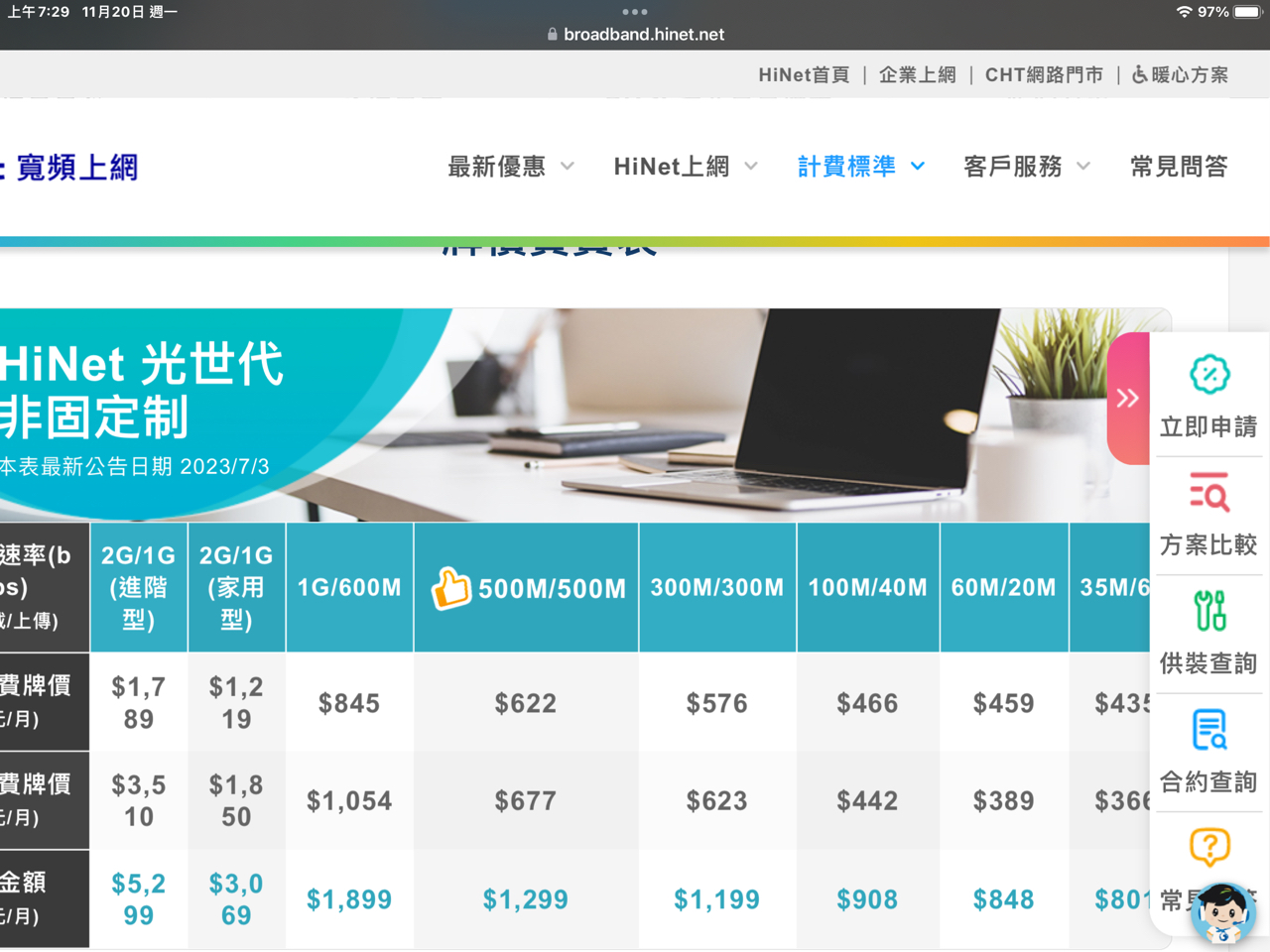This screenshot has width=1270, height=952.
Task: Open the CHT網路門市 link
Action: click(x=1044, y=75)
